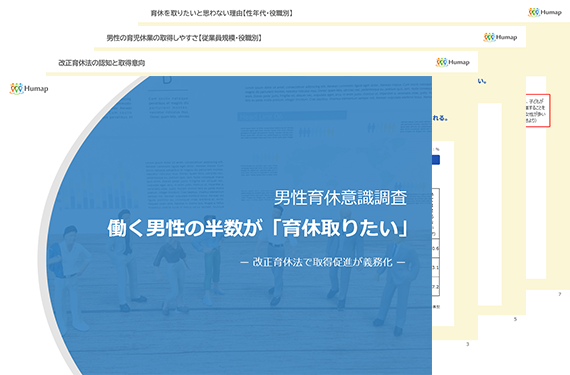Click the heading 男性育休意識調査
Viewport: 570px width, 375px height.
click(x=340, y=198)
